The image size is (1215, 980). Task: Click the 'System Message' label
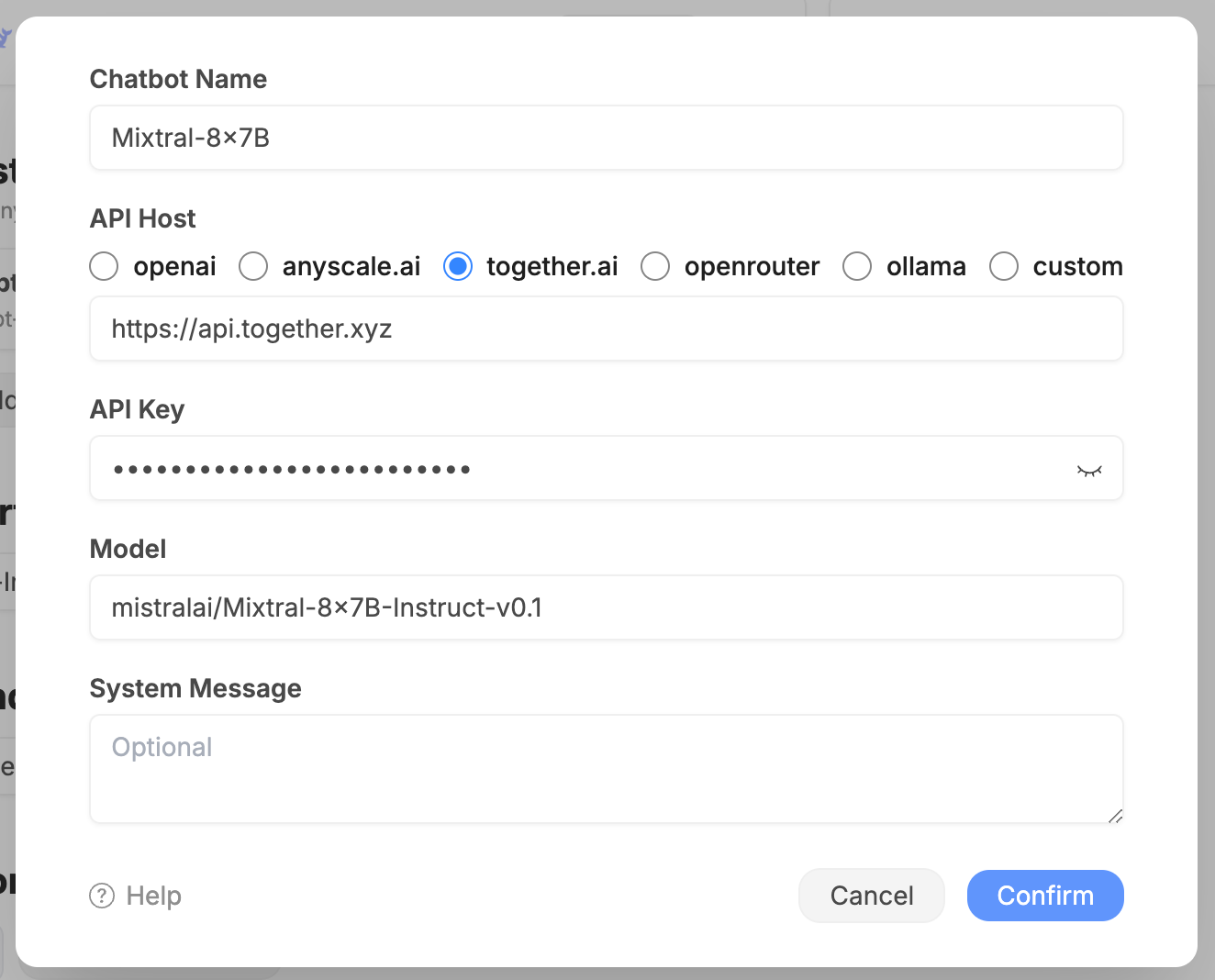[195, 688]
